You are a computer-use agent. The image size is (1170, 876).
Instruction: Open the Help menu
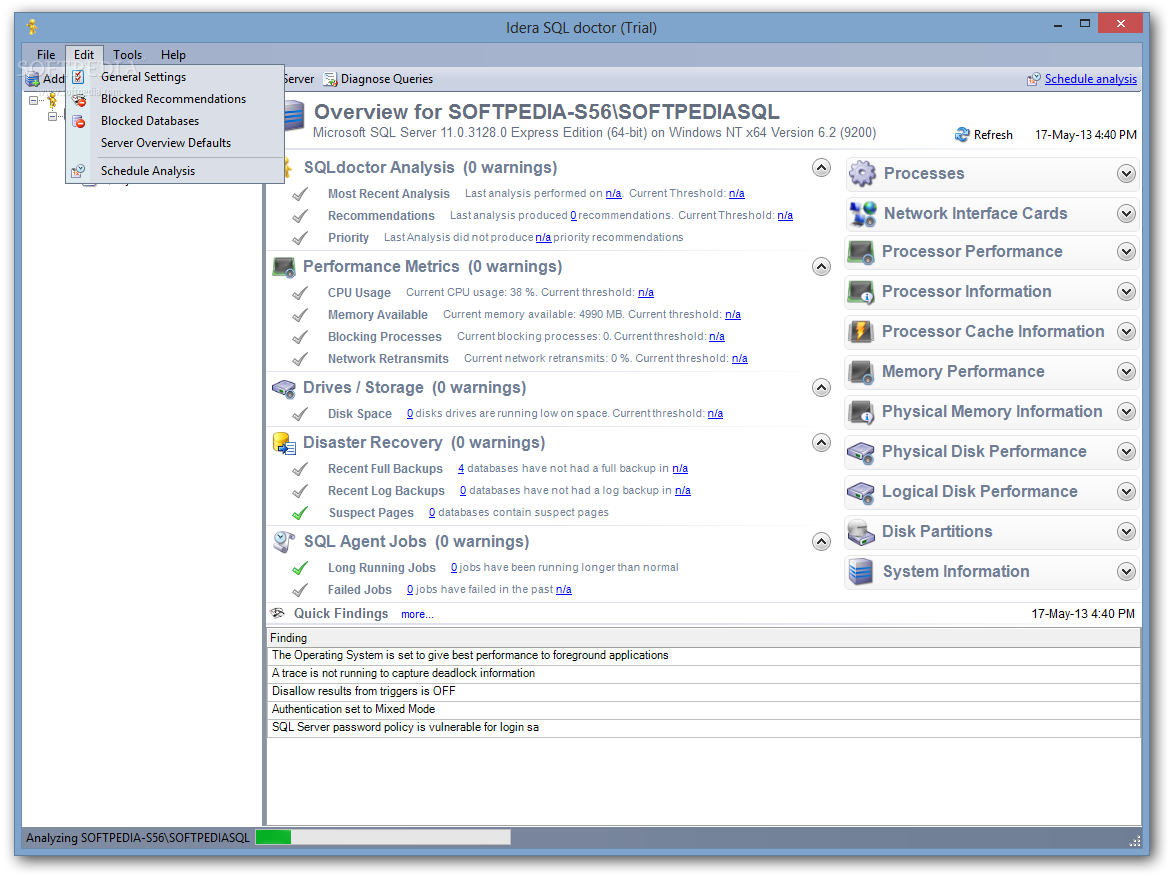pos(173,54)
